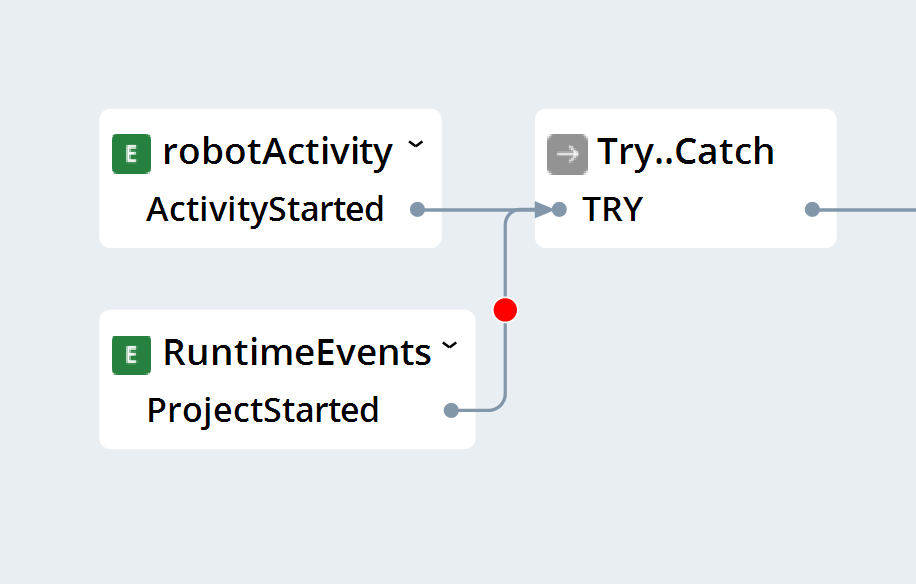
Task: Click the gray arrow icon of Try..Catch
Action: point(567,154)
